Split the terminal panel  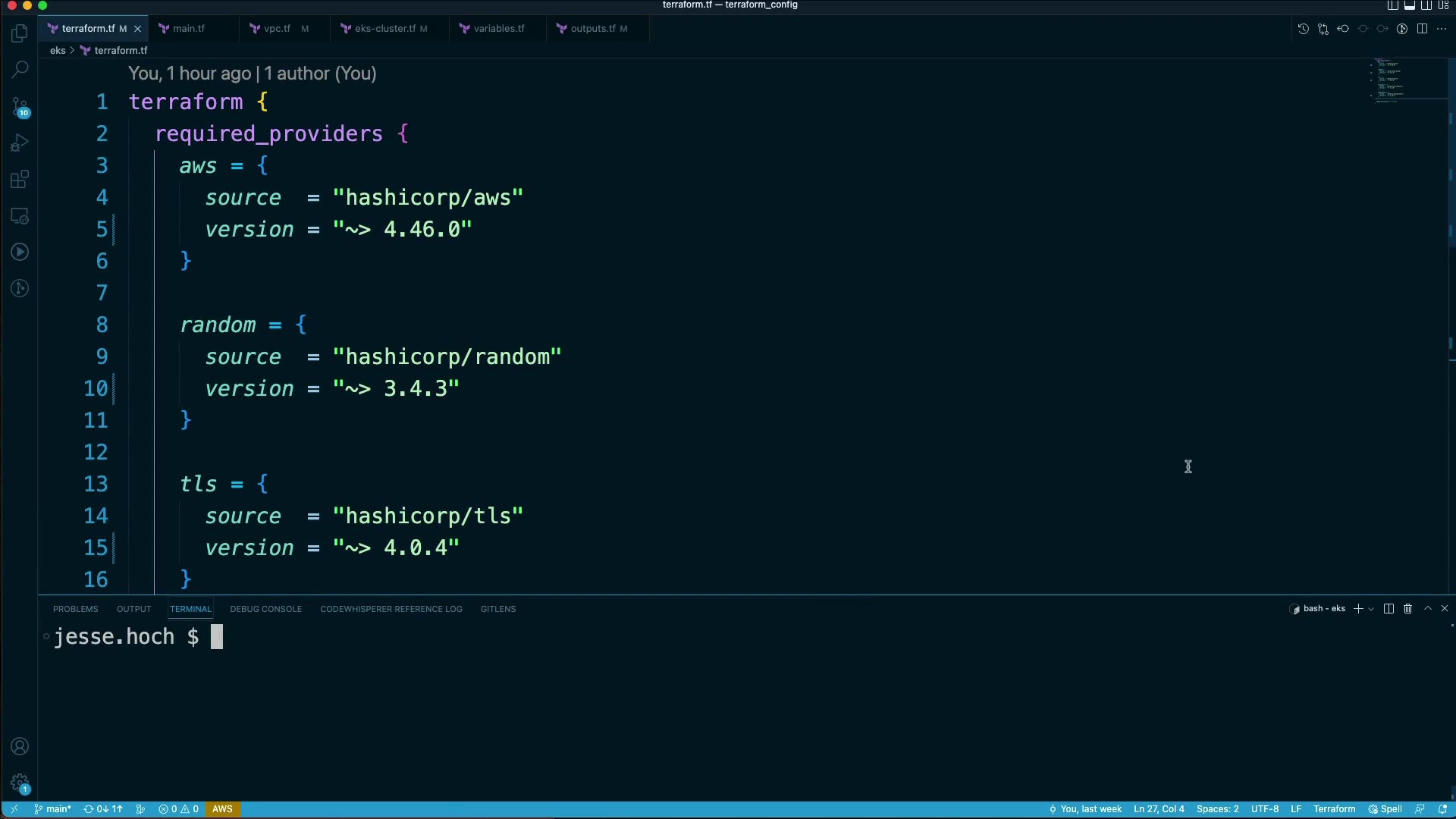click(1389, 609)
